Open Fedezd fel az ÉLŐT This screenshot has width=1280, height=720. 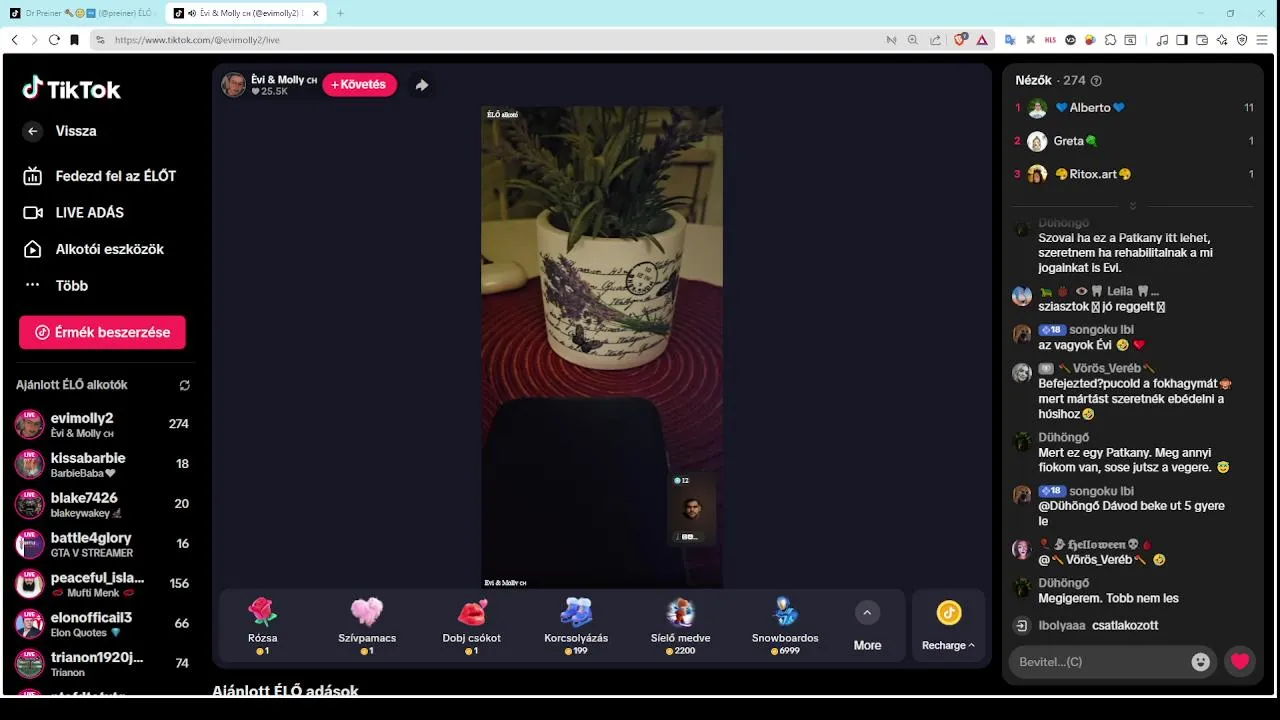[x=100, y=176]
